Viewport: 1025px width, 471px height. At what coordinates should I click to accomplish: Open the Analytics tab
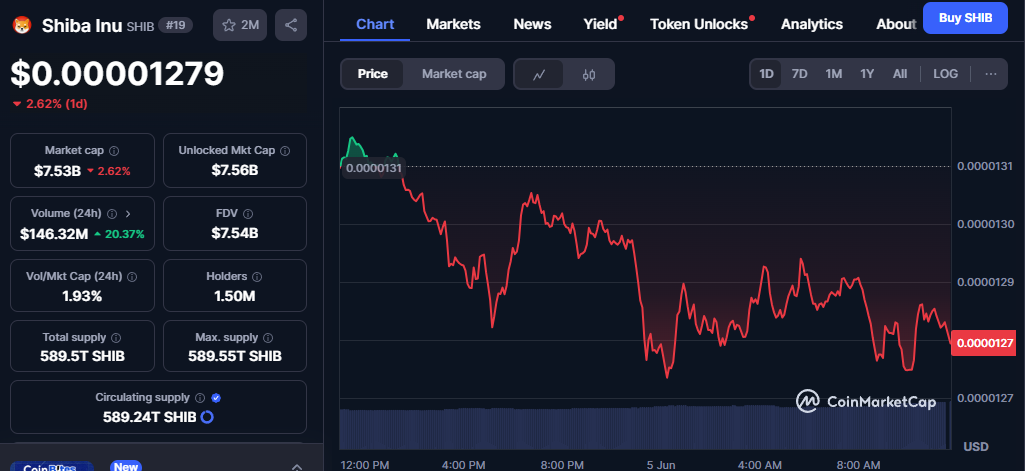(x=812, y=24)
